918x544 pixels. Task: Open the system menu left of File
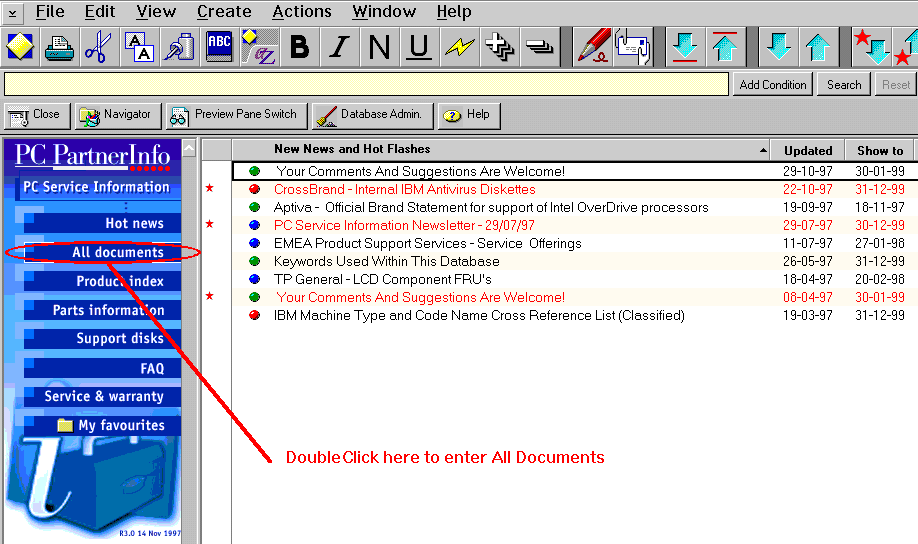12,13
